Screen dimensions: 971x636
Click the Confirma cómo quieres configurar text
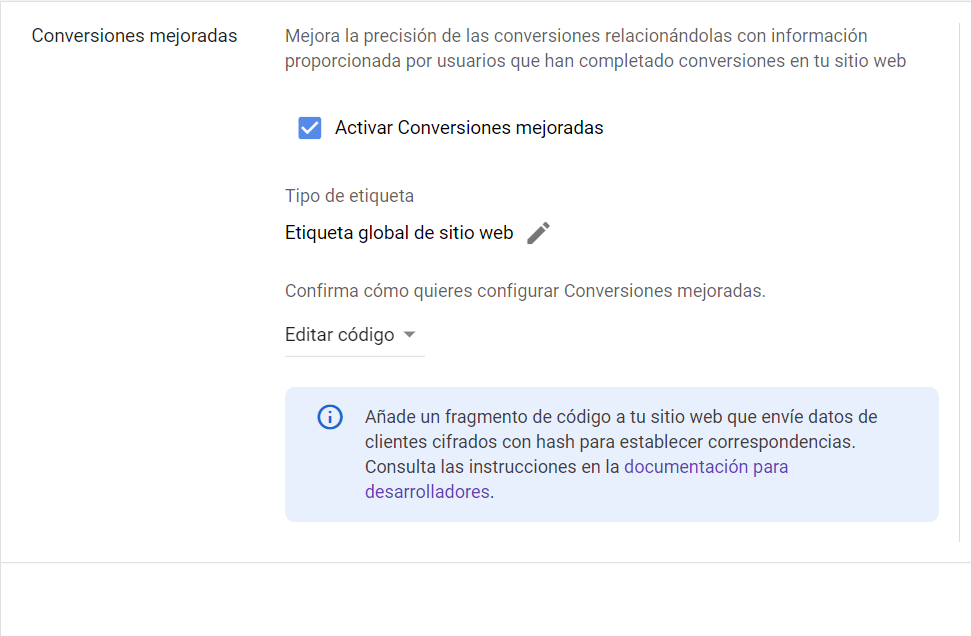(525, 291)
